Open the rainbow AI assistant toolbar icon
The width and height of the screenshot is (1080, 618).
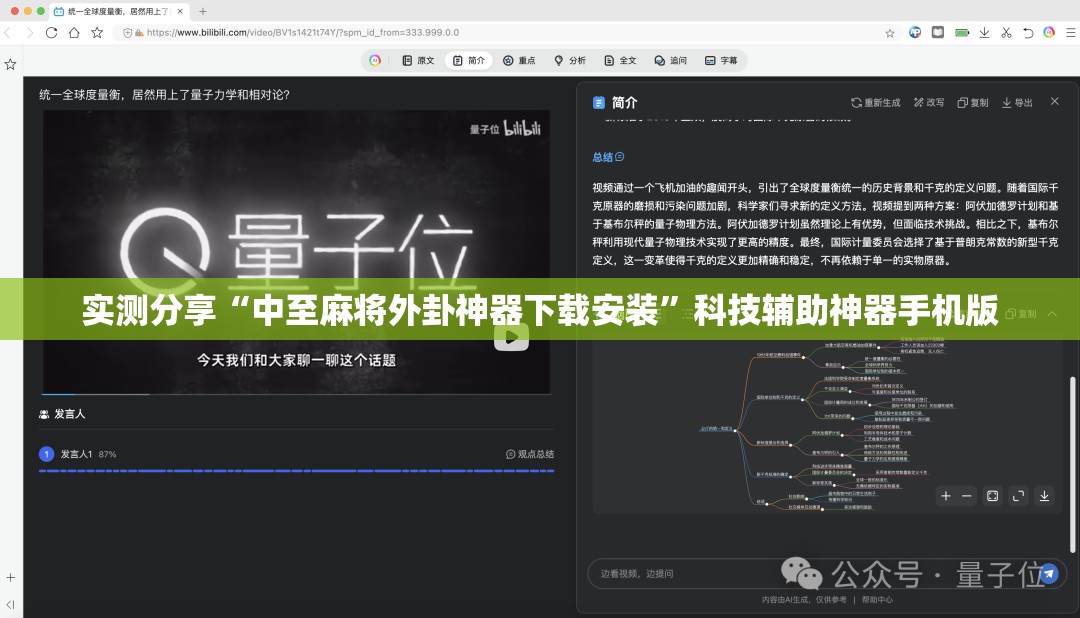1049,32
